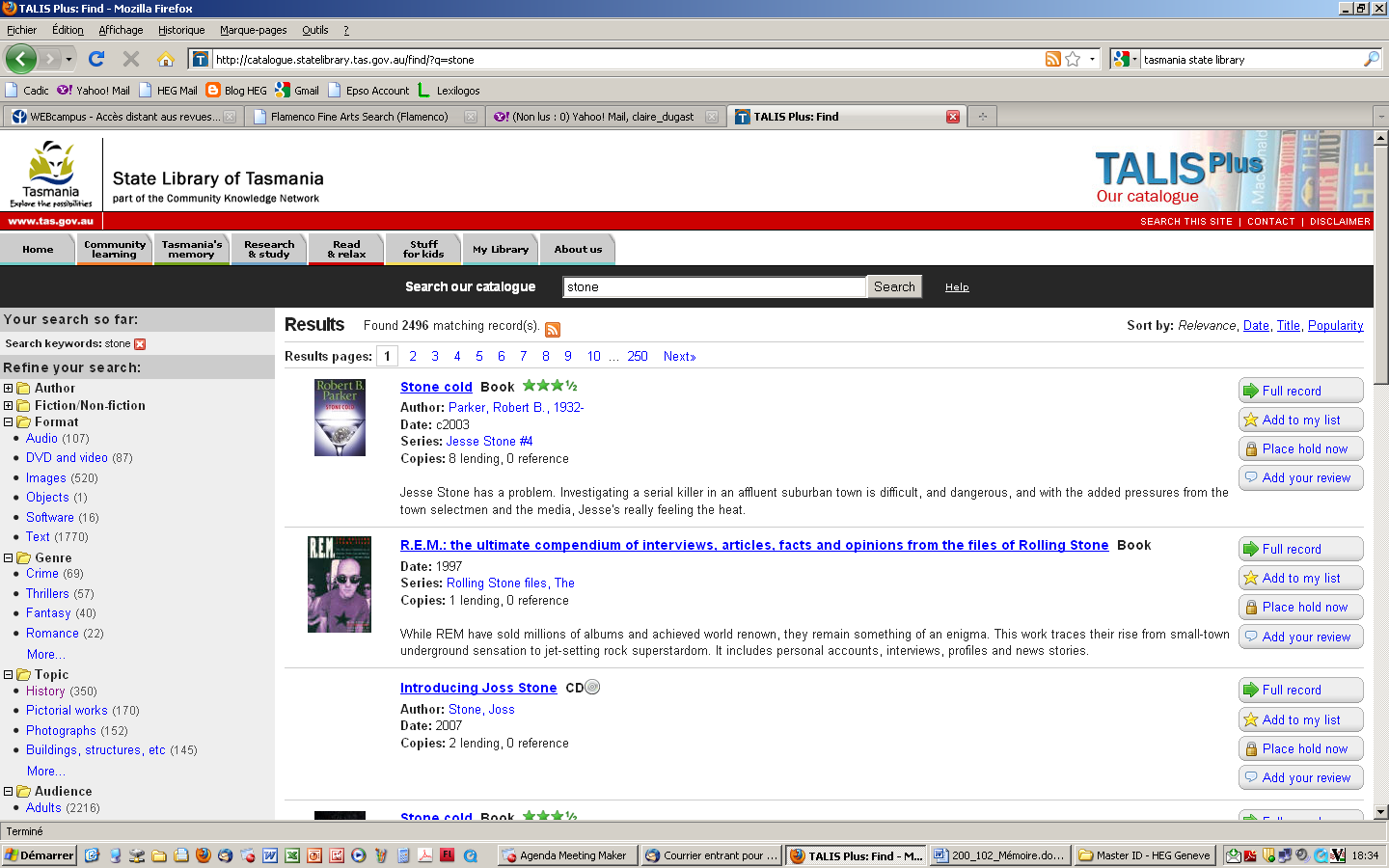Open the Gmail bookmark
The width and height of the screenshot is (1389, 868).
click(x=297, y=90)
